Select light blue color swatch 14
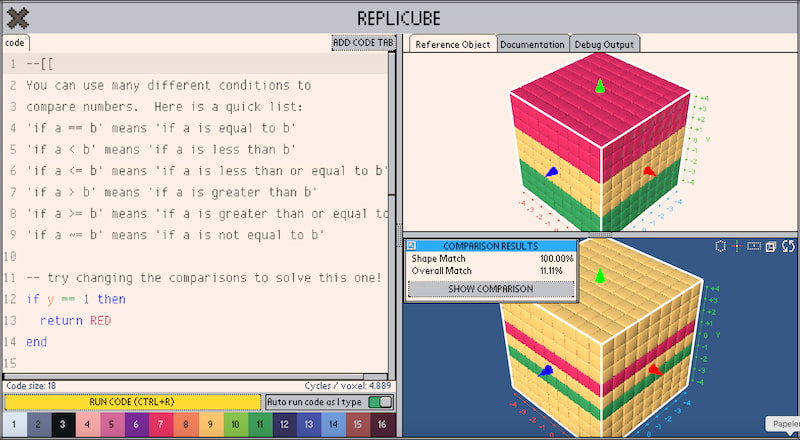 click(334, 425)
